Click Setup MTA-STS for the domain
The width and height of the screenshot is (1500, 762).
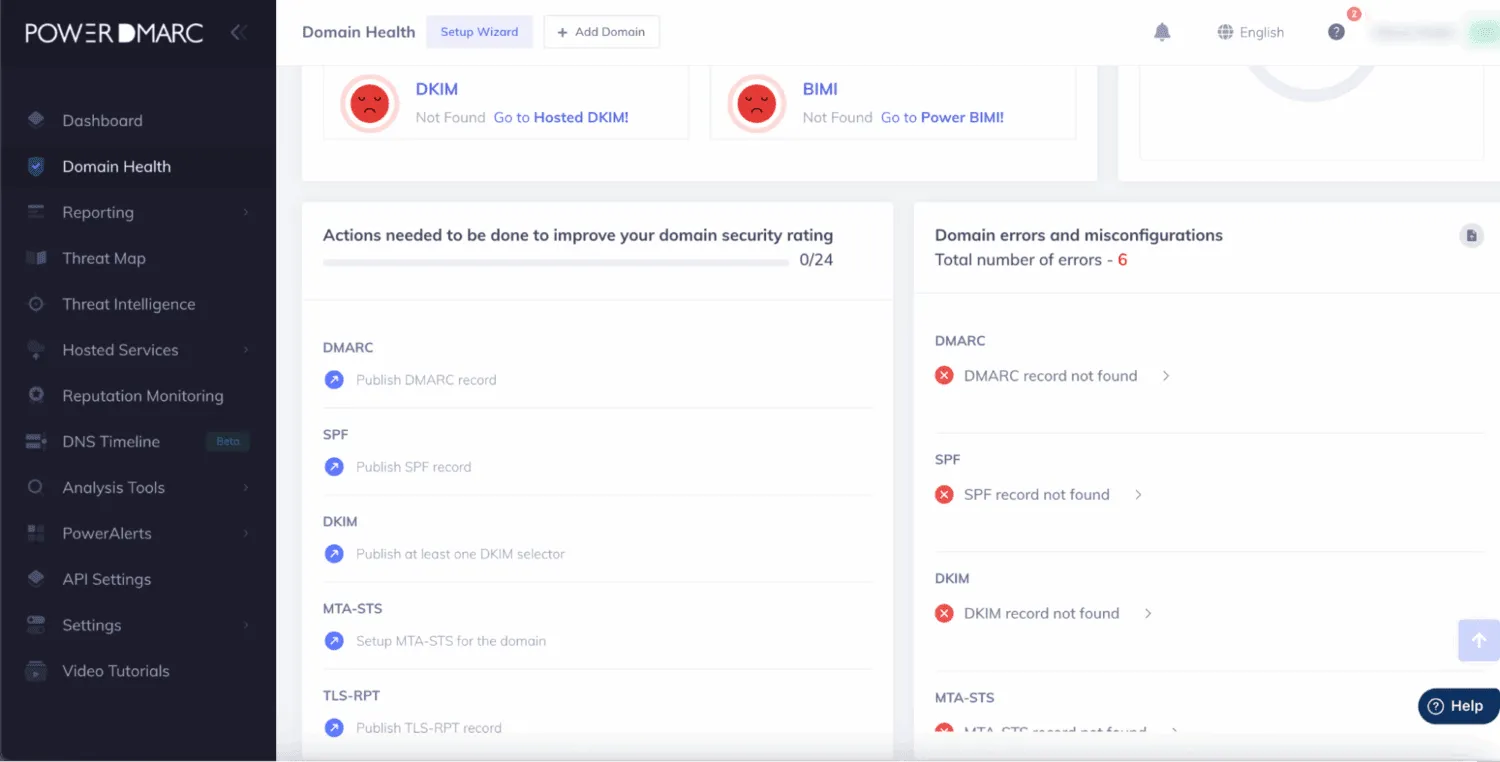tap(451, 641)
